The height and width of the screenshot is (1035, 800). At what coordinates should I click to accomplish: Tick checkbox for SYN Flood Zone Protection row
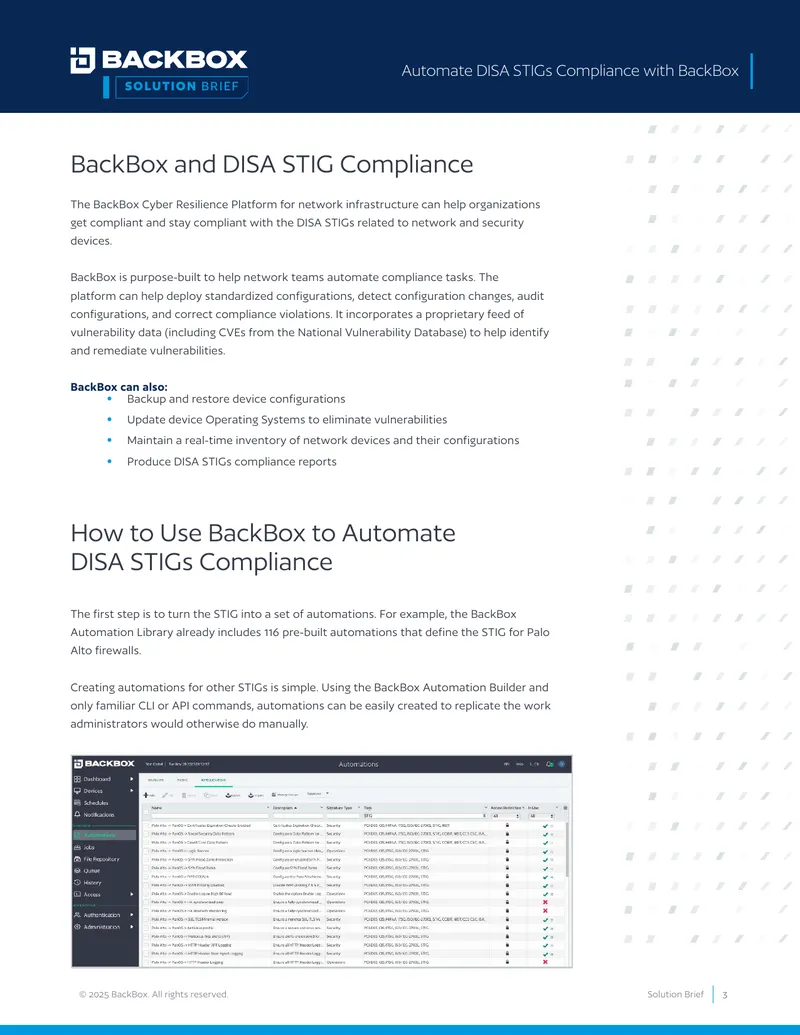pos(146,859)
